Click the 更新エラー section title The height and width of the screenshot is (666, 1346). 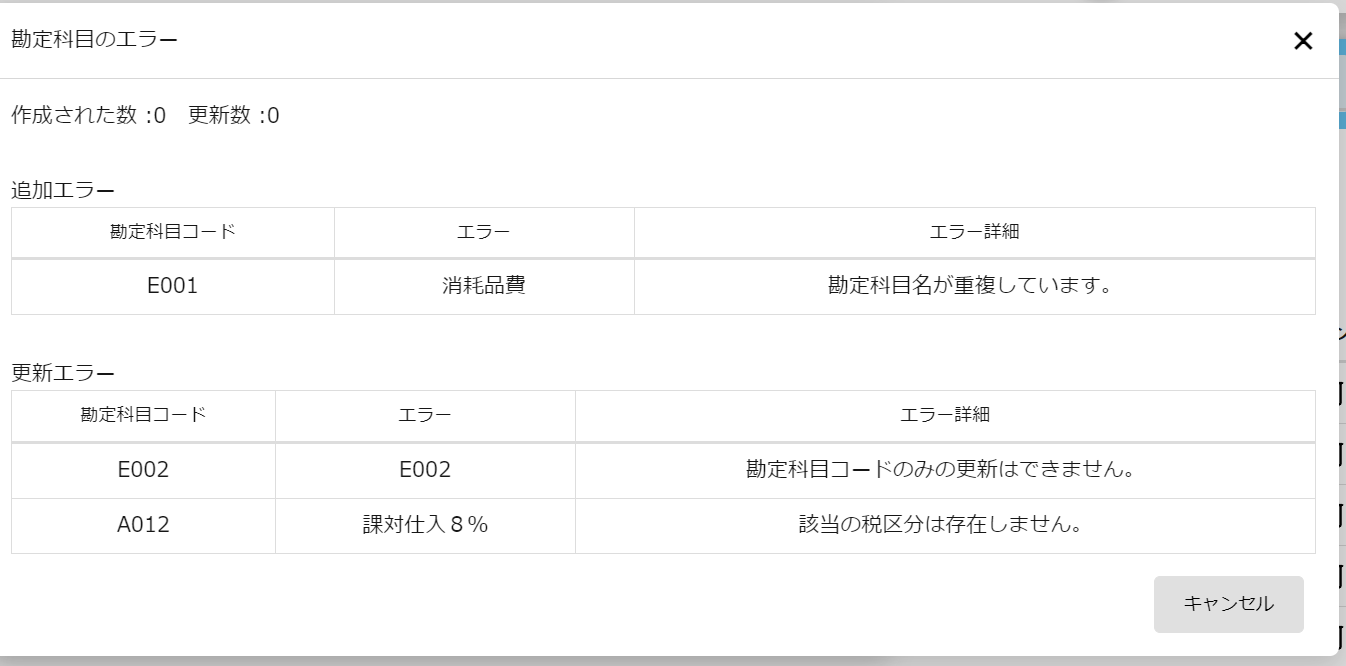coord(63,373)
